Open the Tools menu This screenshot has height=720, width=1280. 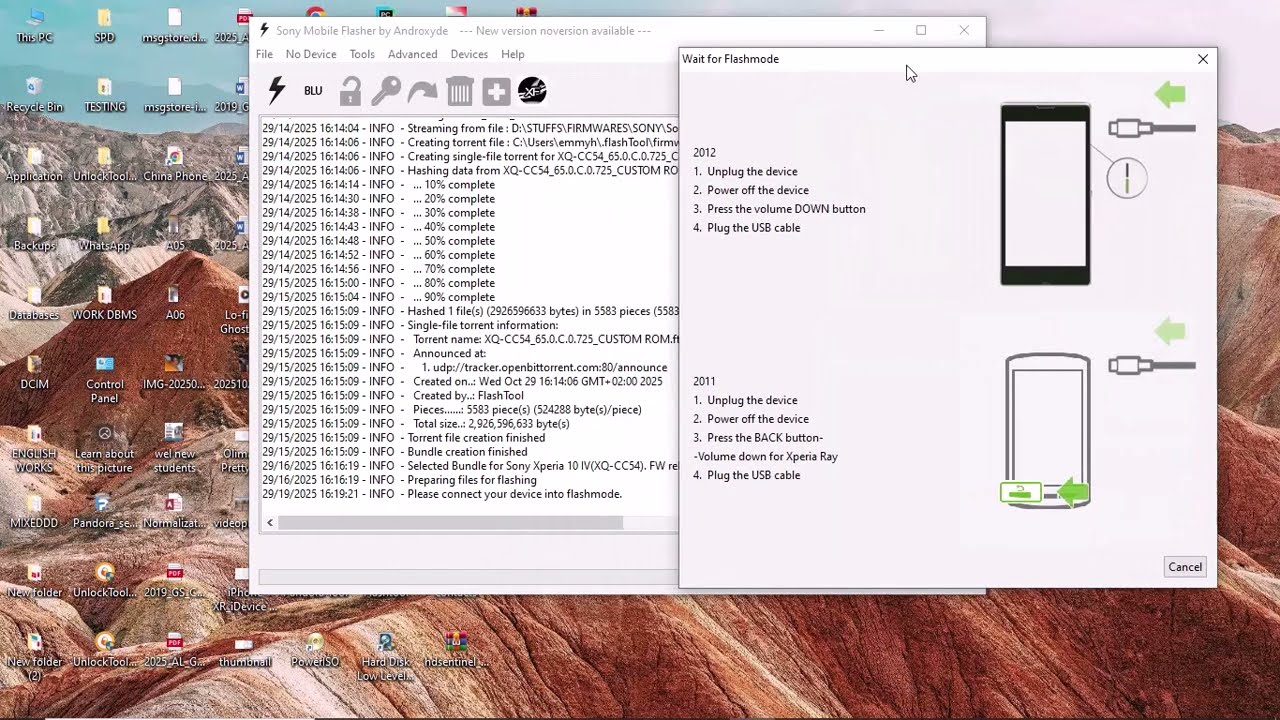(362, 54)
